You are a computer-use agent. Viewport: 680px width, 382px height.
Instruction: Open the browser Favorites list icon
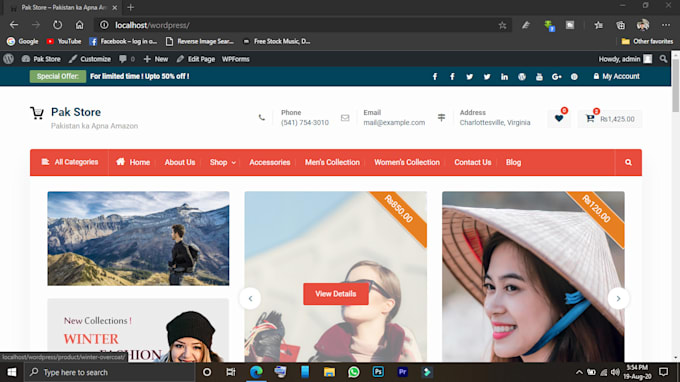[598, 25]
